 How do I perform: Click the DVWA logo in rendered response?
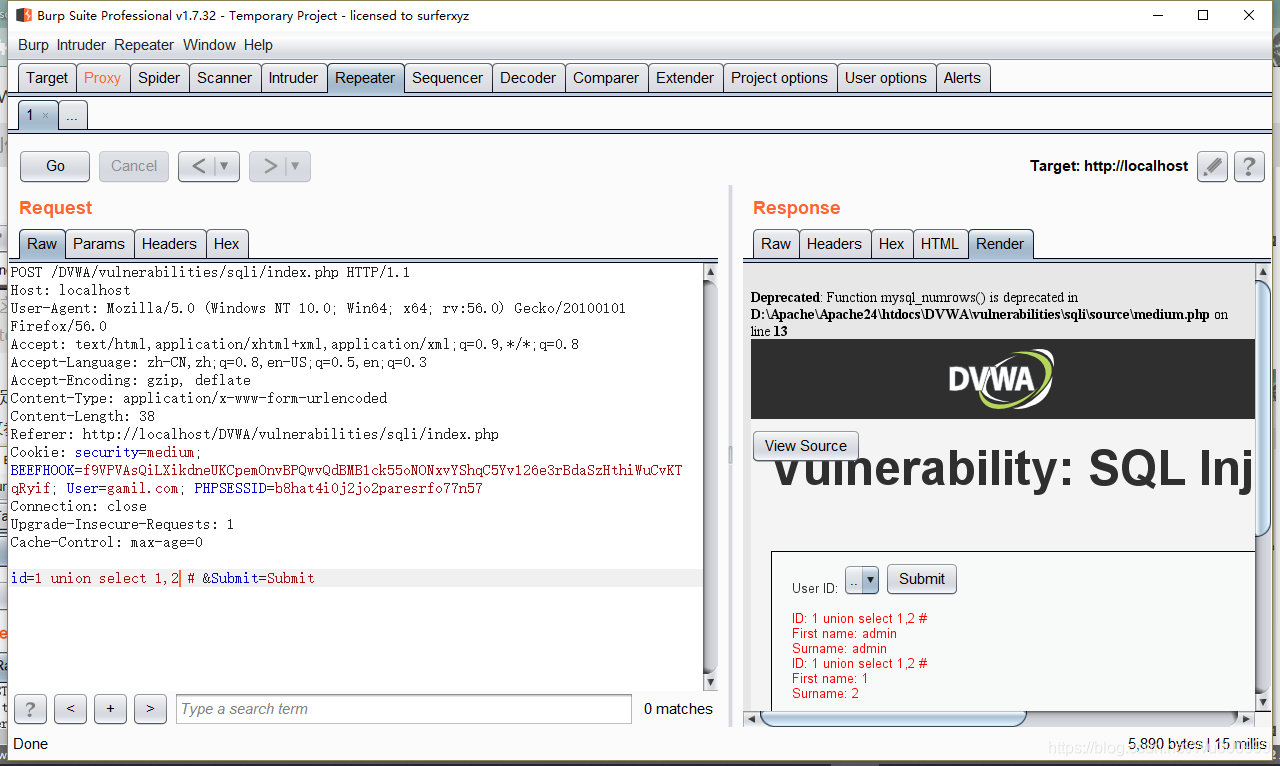pos(1002,379)
